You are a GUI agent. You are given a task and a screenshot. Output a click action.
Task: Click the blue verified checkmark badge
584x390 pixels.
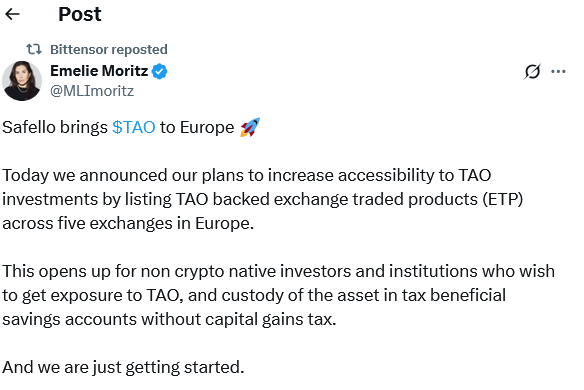pyautogui.click(x=159, y=71)
